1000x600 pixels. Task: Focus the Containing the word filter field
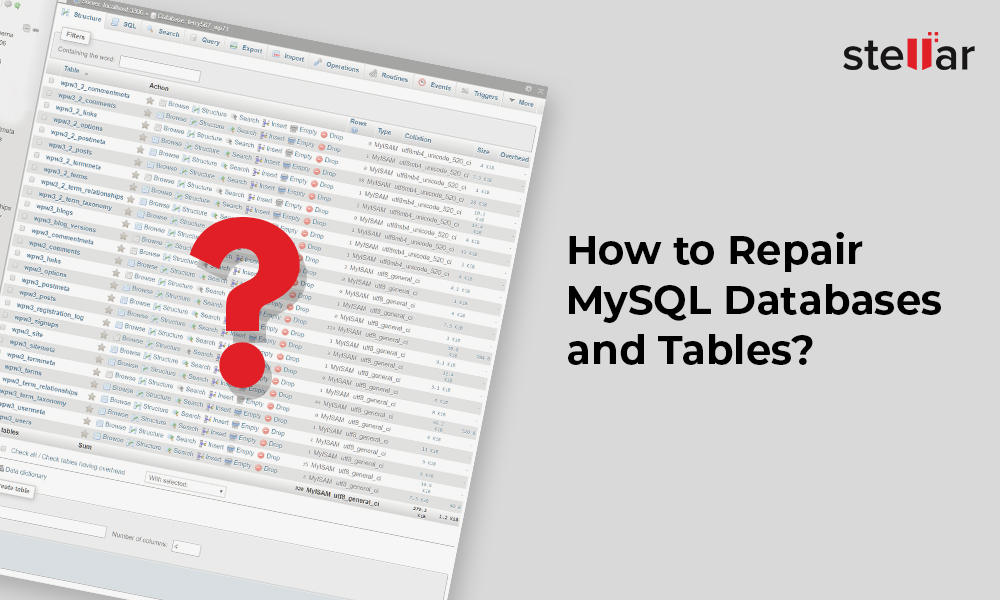pyautogui.click(x=159, y=70)
